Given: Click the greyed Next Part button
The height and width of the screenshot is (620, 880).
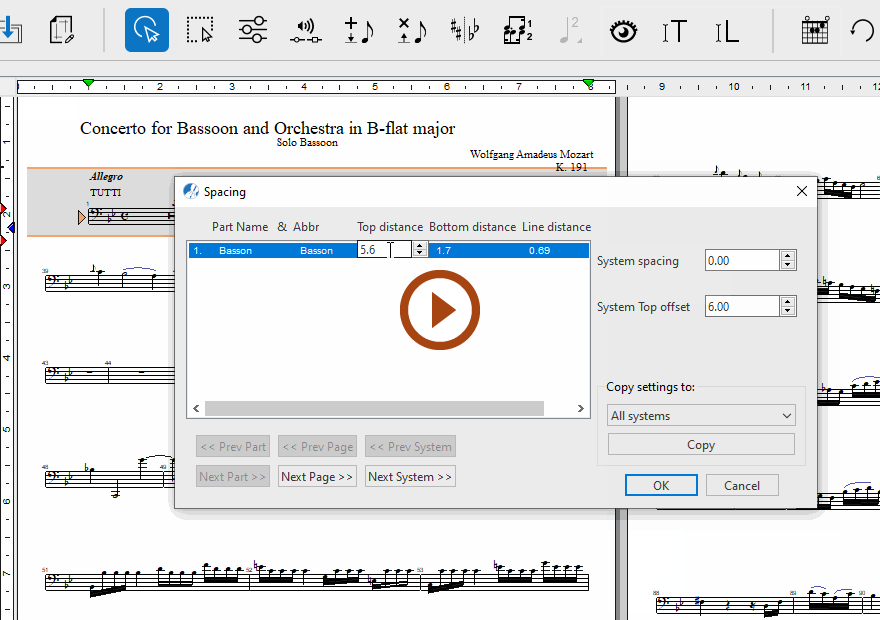Looking at the screenshot, I should tap(233, 476).
